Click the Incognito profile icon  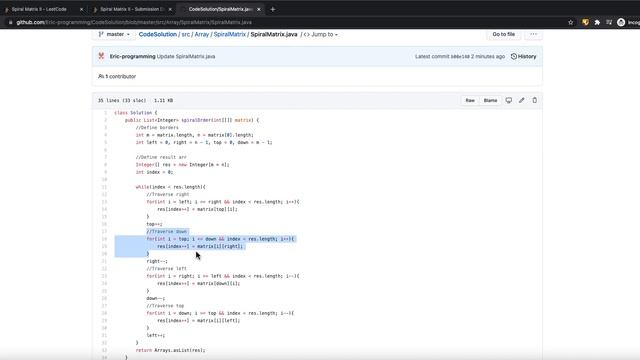tap(621, 22)
